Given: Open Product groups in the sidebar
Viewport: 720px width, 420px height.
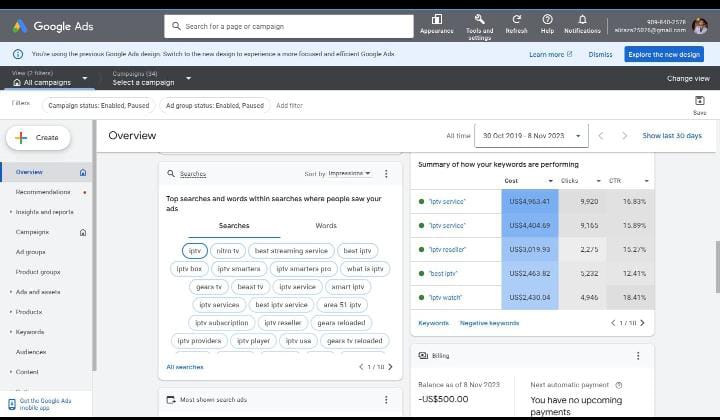Looking at the screenshot, I should pyautogui.click(x=38, y=272).
